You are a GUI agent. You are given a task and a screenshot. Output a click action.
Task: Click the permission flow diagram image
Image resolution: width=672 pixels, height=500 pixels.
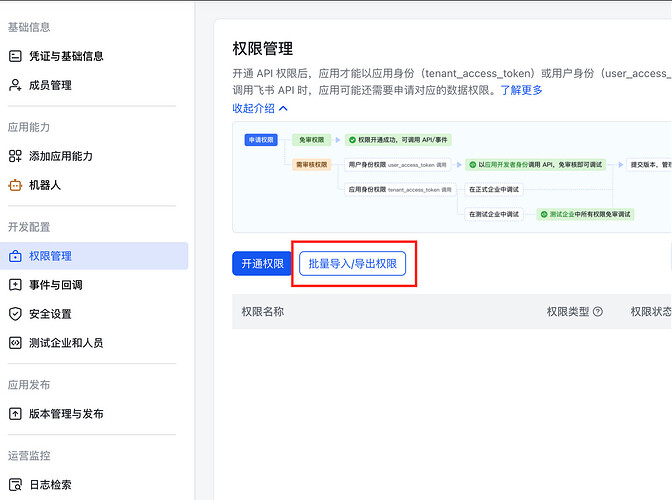(x=452, y=177)
